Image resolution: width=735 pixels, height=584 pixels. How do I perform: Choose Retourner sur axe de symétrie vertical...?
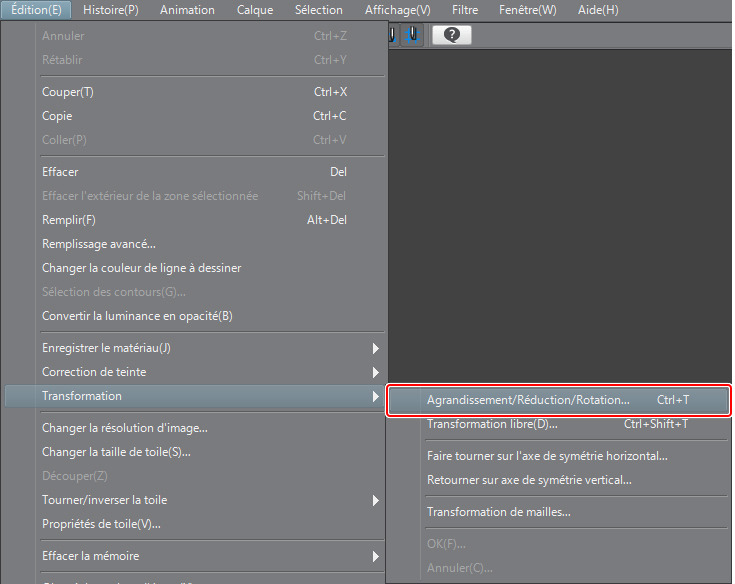tap(558, 480)
